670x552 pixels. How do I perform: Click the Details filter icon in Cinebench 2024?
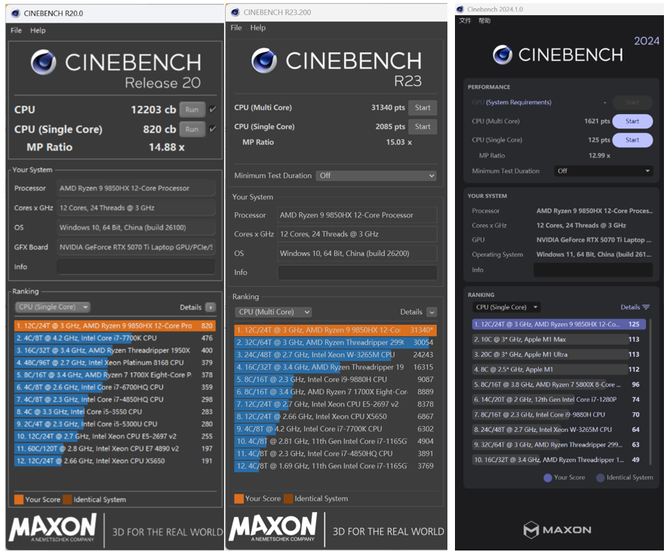coord(645,307)
